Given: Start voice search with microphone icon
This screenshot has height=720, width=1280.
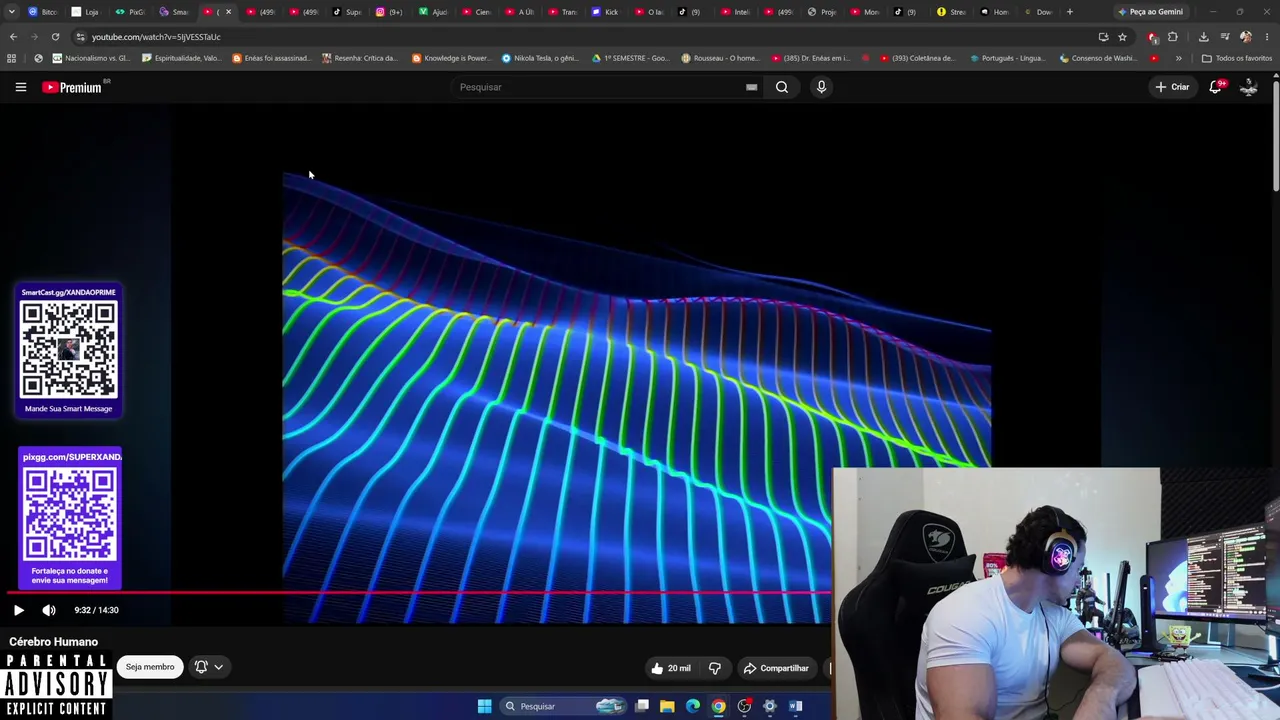Looking at the screenshot, I should (x=821, y=87).
